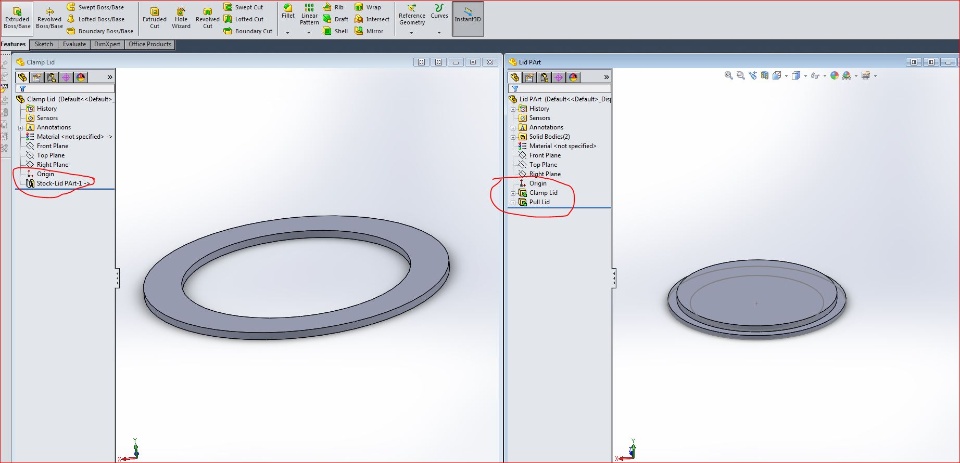Open ConfigurationManager tab in Lid PArt window
Screen dimensions: 960x463
(544, 77)
